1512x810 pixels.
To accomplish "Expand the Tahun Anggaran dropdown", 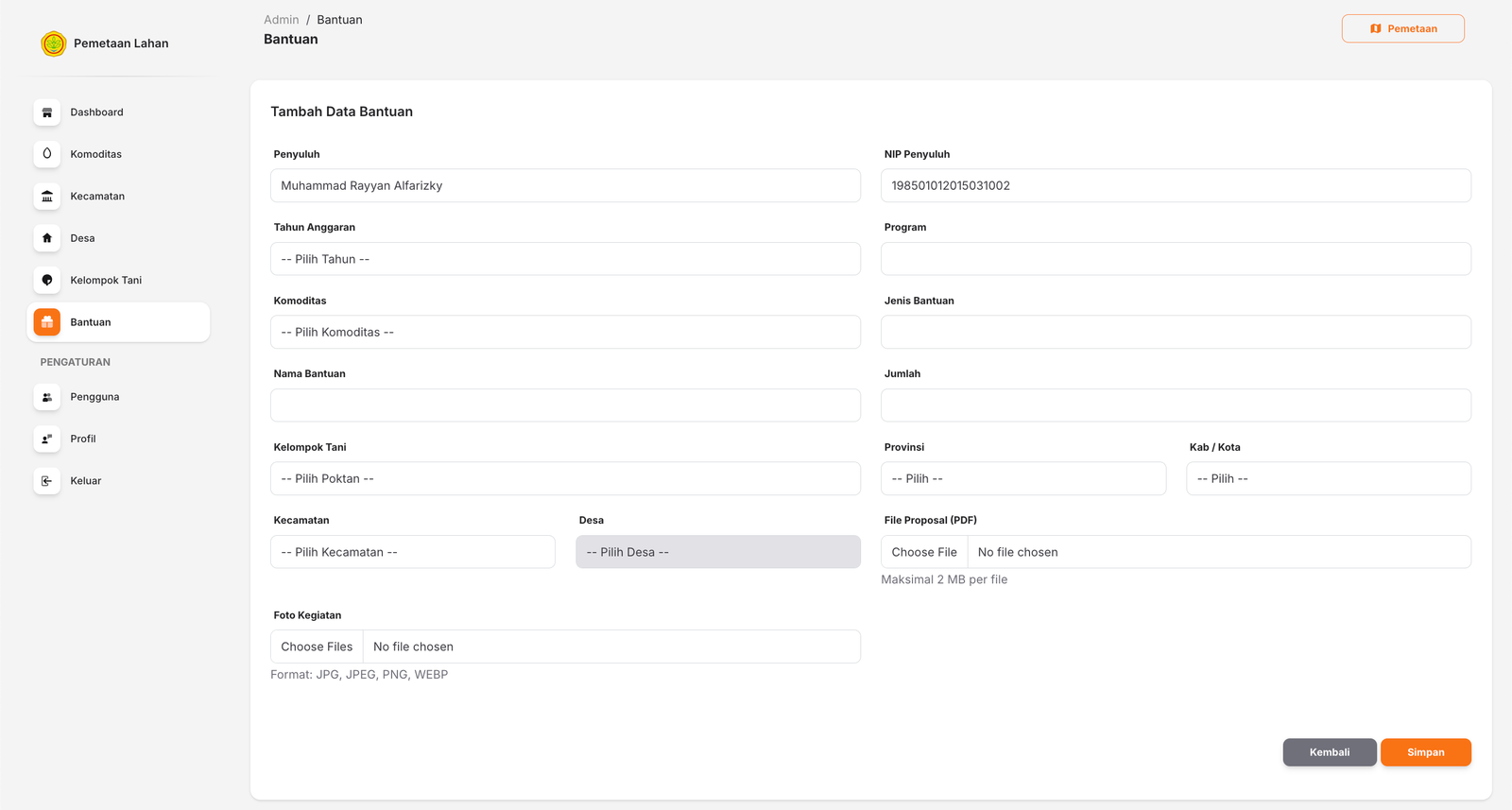I will (565, 259).
